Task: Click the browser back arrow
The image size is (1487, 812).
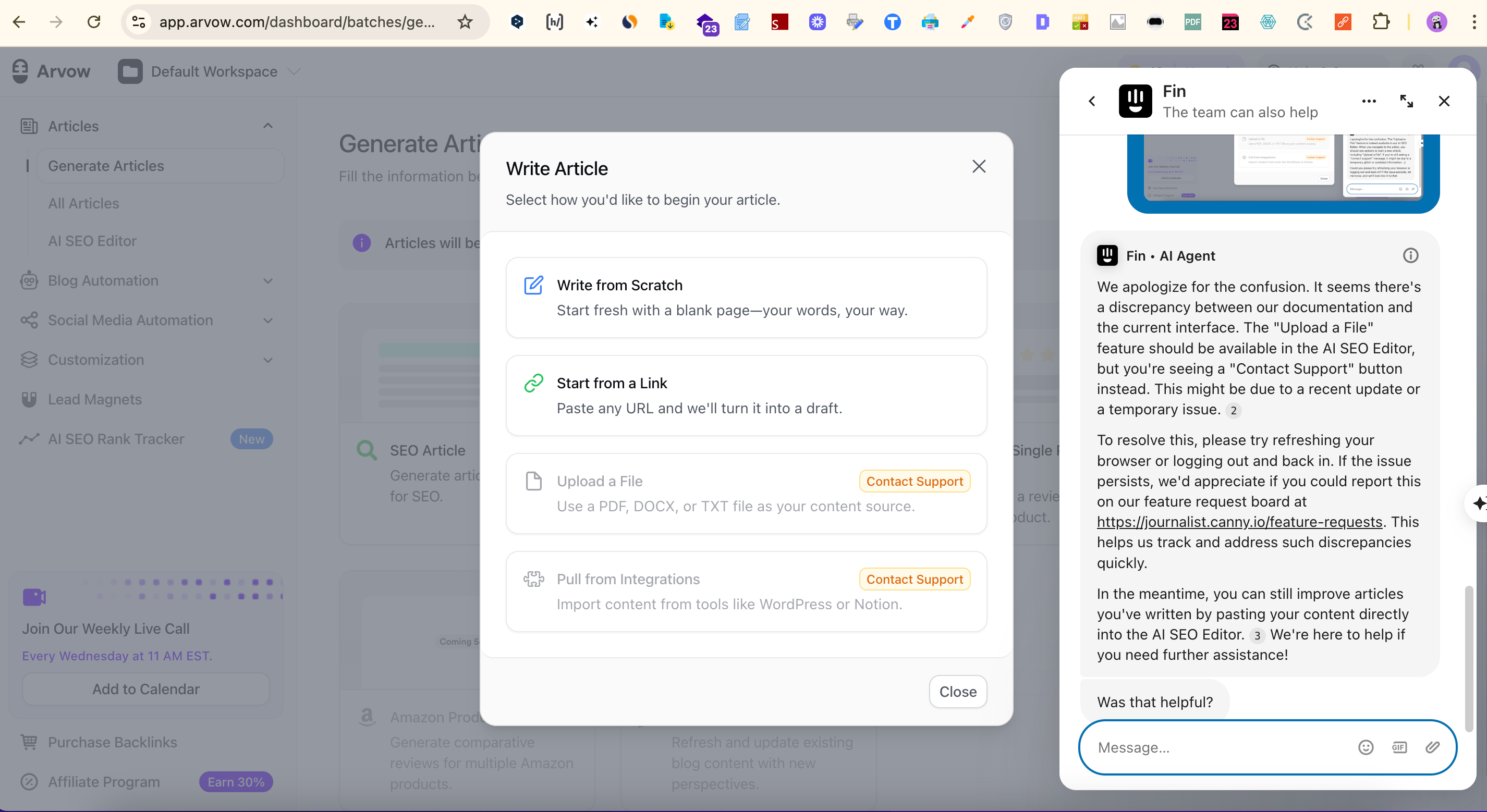Action: coord(19,22)
